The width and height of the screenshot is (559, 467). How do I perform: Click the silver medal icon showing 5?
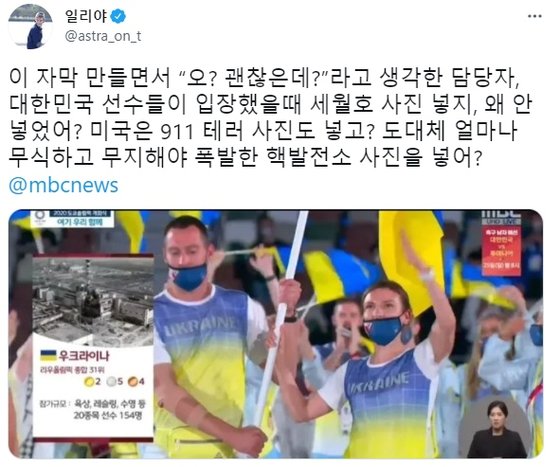coord(111,382)
